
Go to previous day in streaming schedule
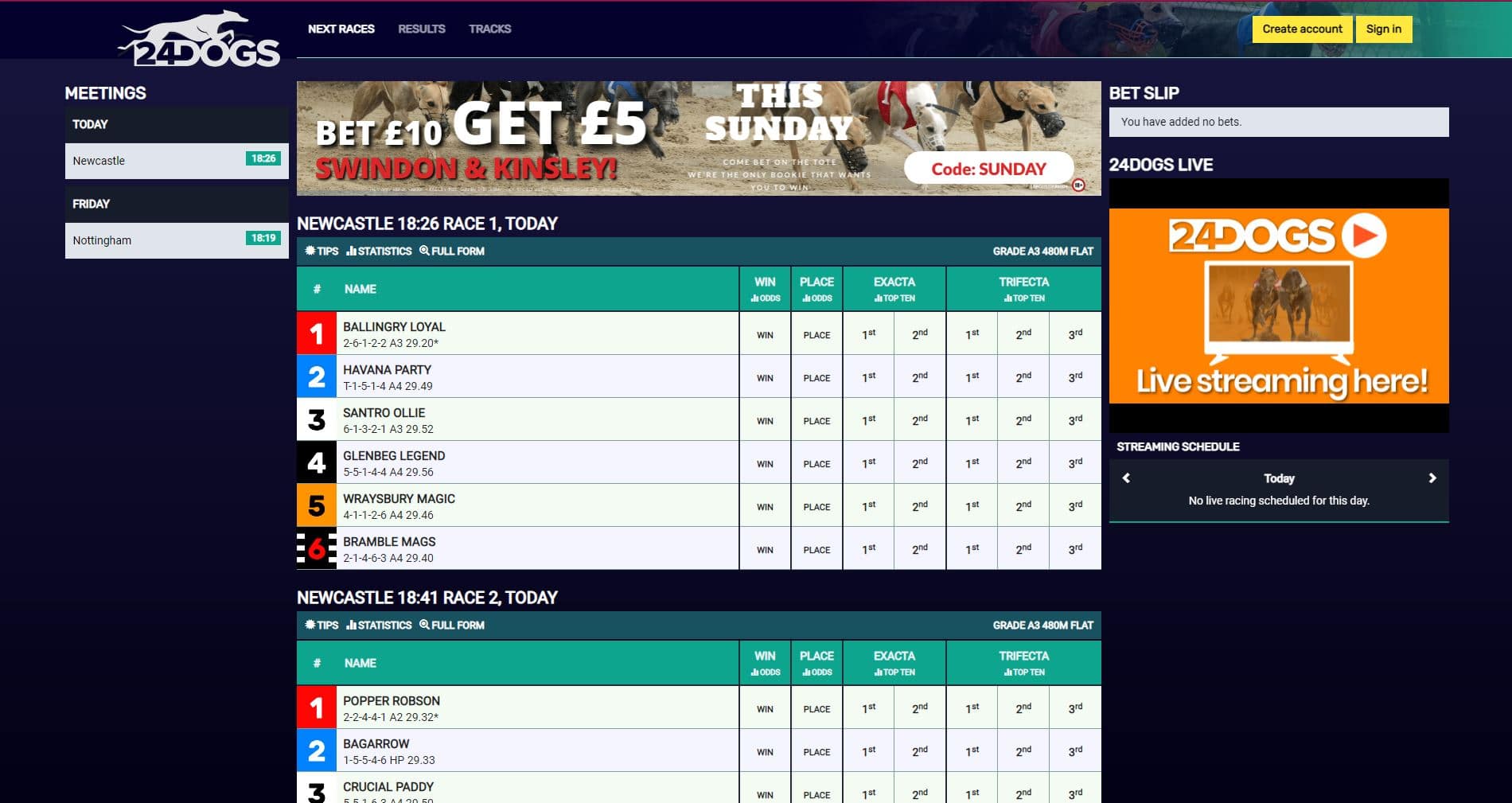click(1126, 478)
